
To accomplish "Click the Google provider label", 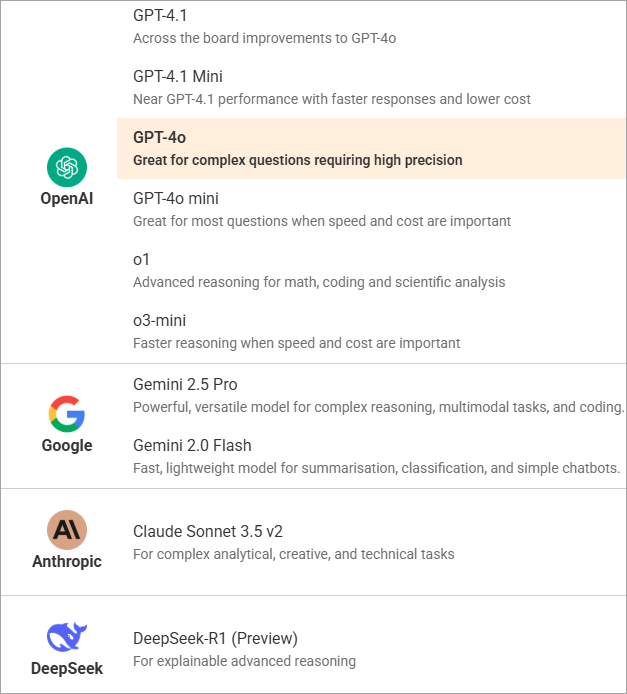I will (67, 445).
